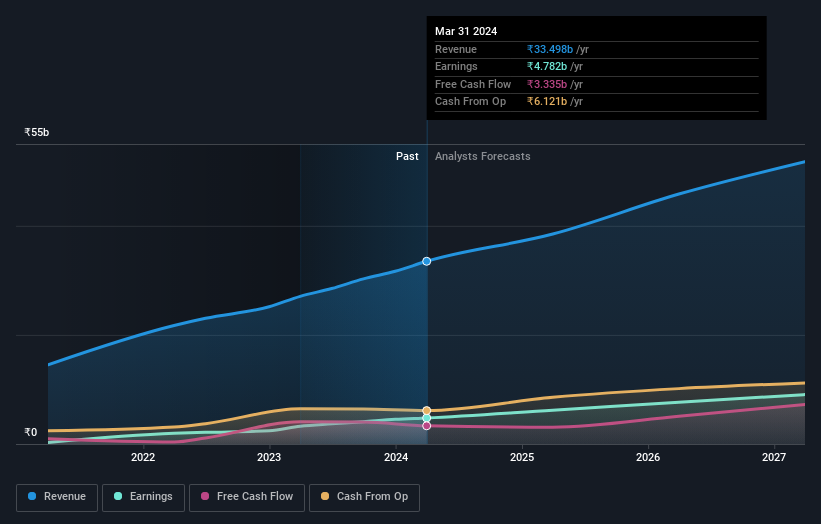This screenshot has width=821, height=524.
Task: Toggle the Free Cash Flow legend button
Action: coord(247,497)
